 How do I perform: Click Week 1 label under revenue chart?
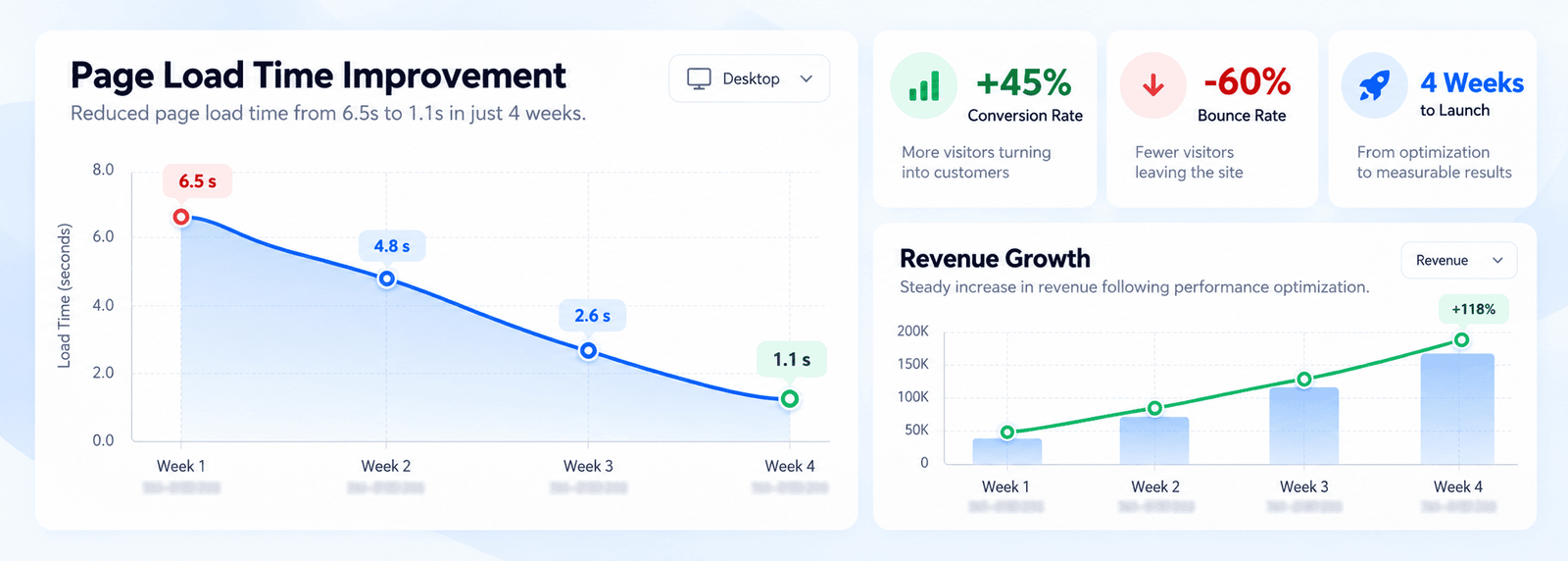tap(1005, 486)
